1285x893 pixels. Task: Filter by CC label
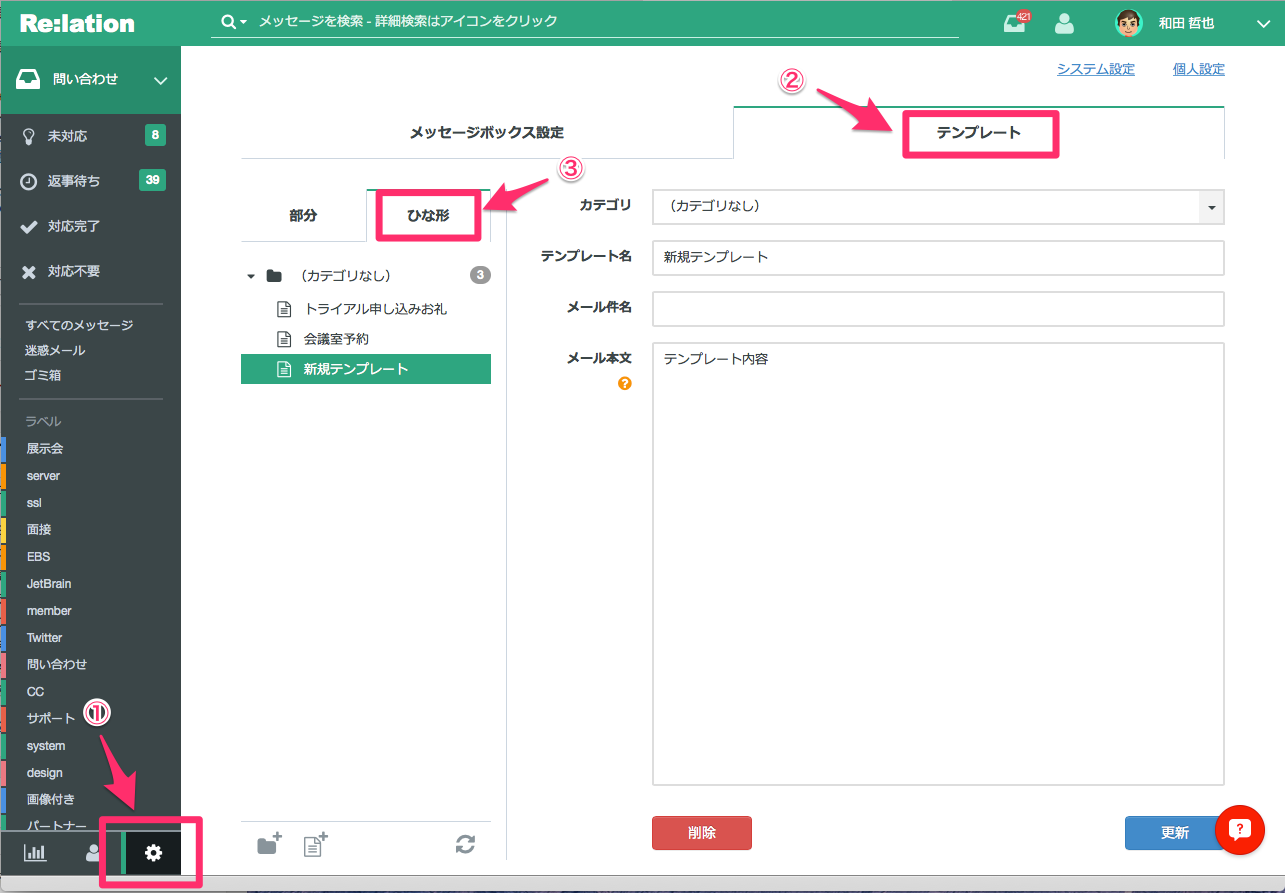pyautogui.click(x=35, y=692)
